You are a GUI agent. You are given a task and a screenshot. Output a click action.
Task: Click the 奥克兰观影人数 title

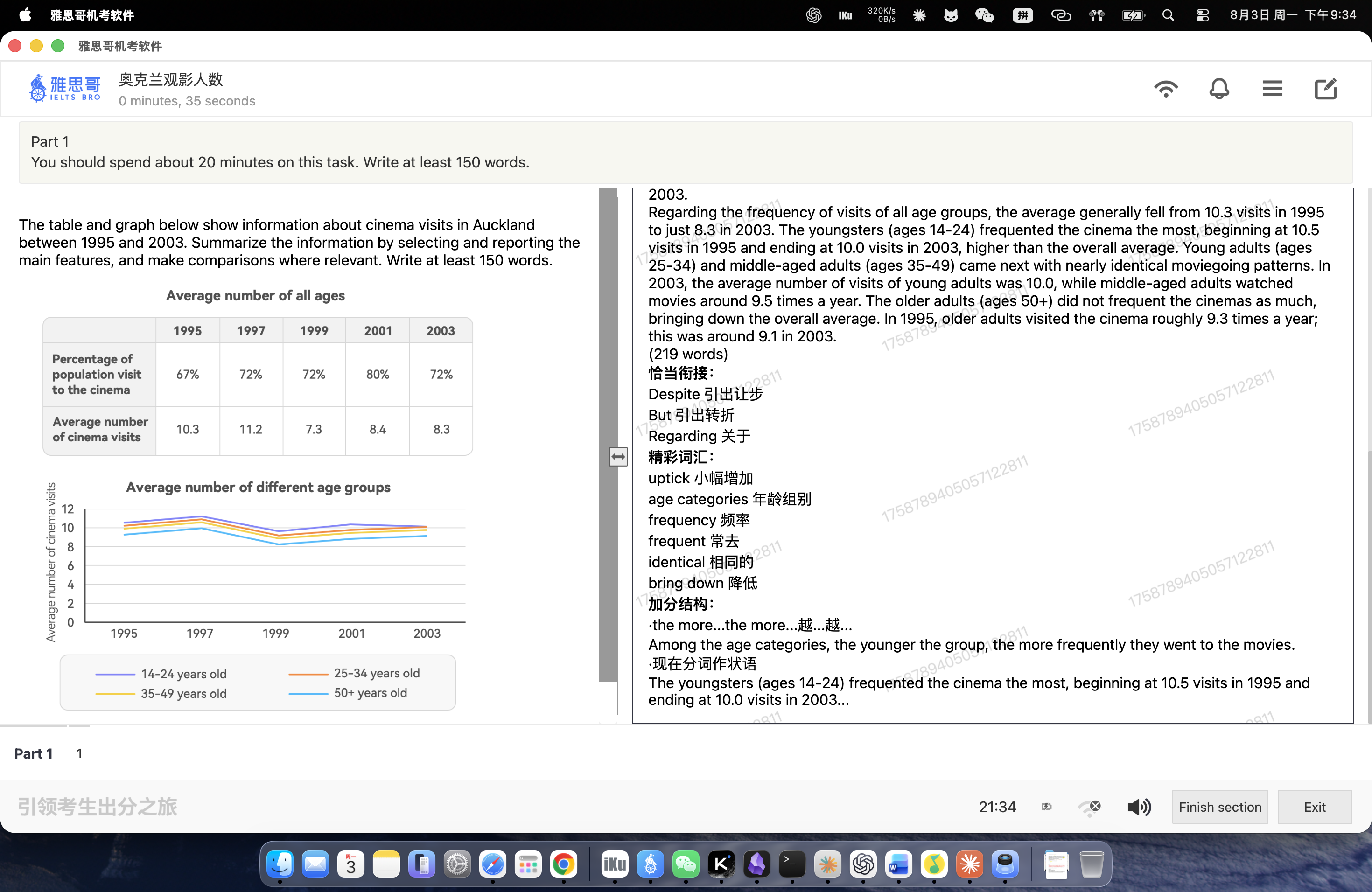[x=171, y=79]
